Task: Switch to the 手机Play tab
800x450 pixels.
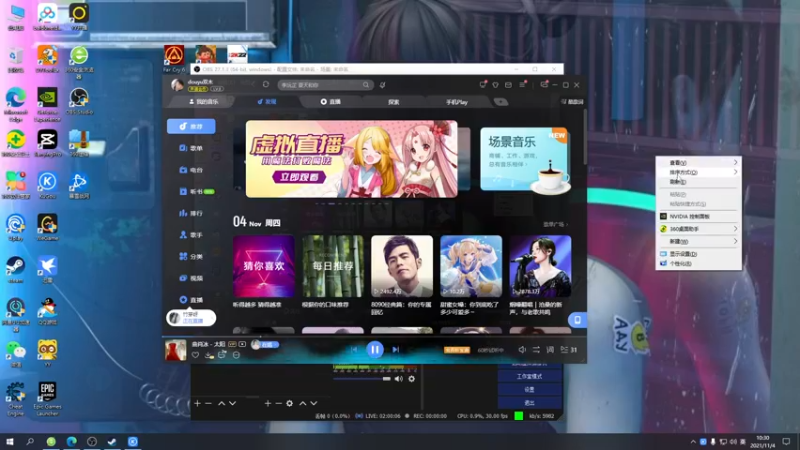Action: click(457, 102)
